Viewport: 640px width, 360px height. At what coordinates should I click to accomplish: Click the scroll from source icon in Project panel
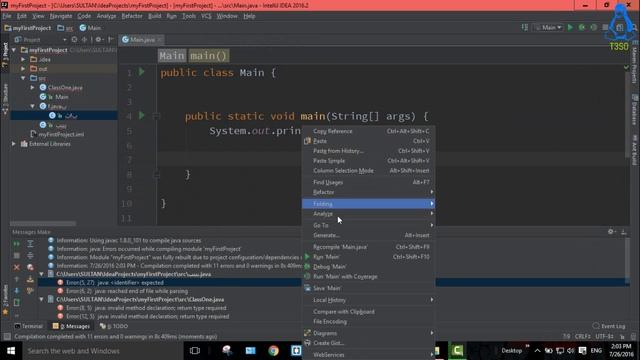tap(74, 40)
